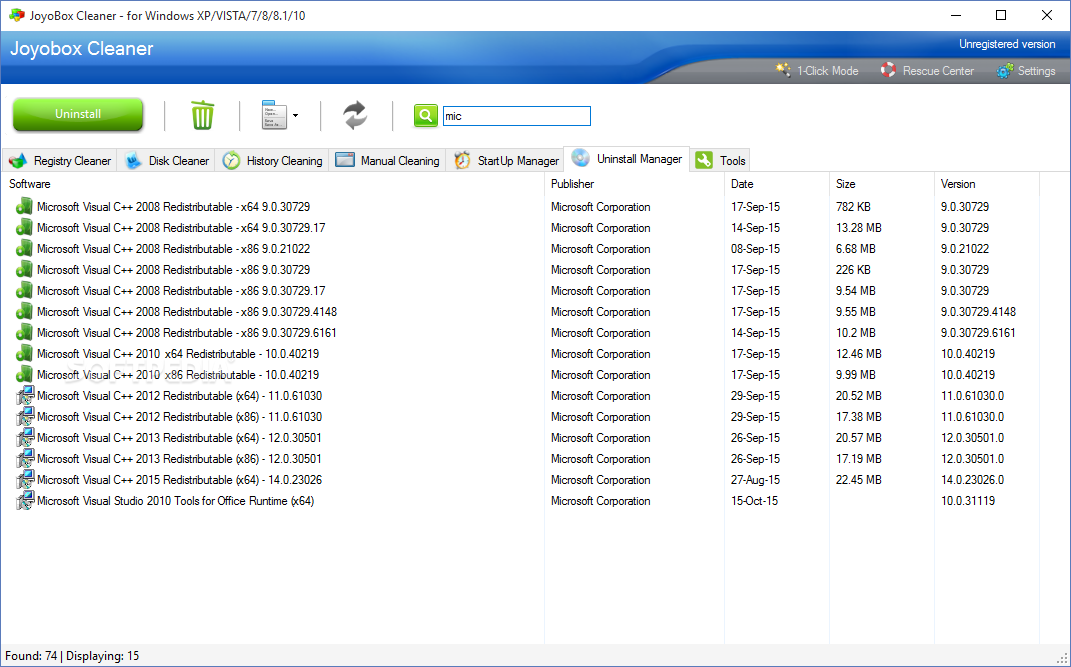This screenshot has height=667, width=1071.
Task: Switch to the Disk Cleaner tab
Action: pyautogui.click(x=166, y=160)
